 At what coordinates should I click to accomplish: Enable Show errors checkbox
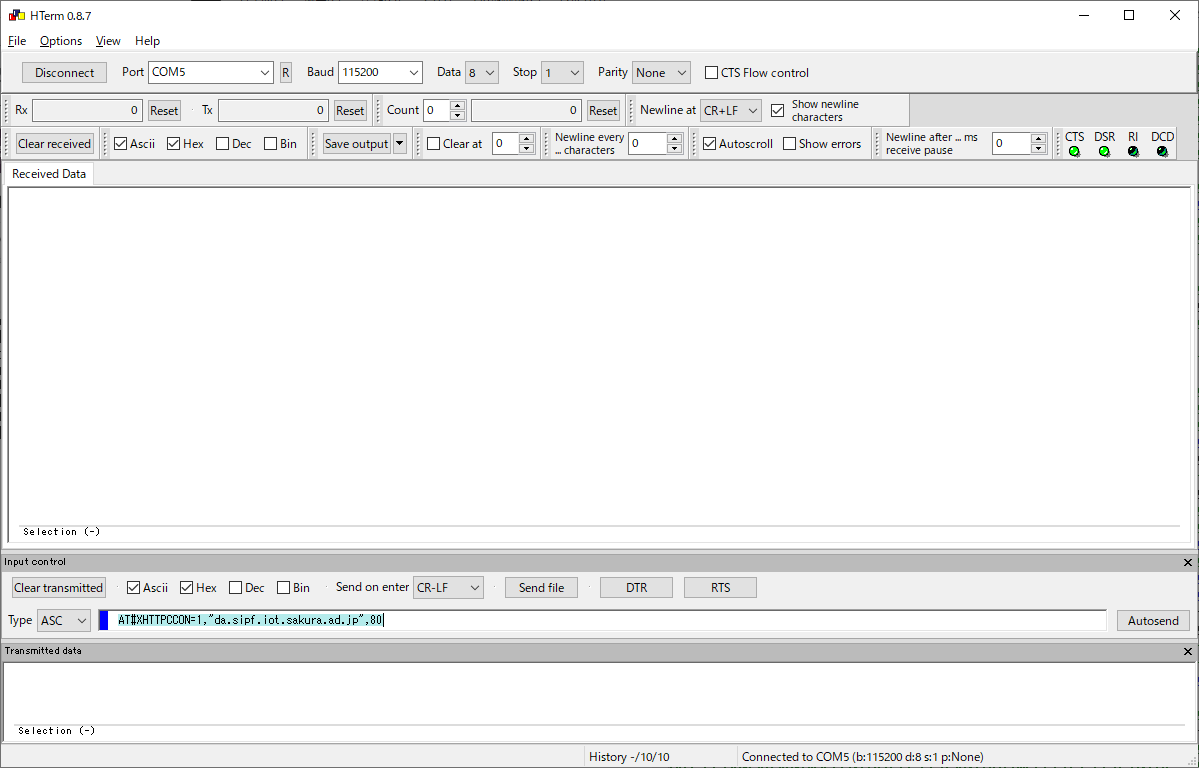[790, 144]
